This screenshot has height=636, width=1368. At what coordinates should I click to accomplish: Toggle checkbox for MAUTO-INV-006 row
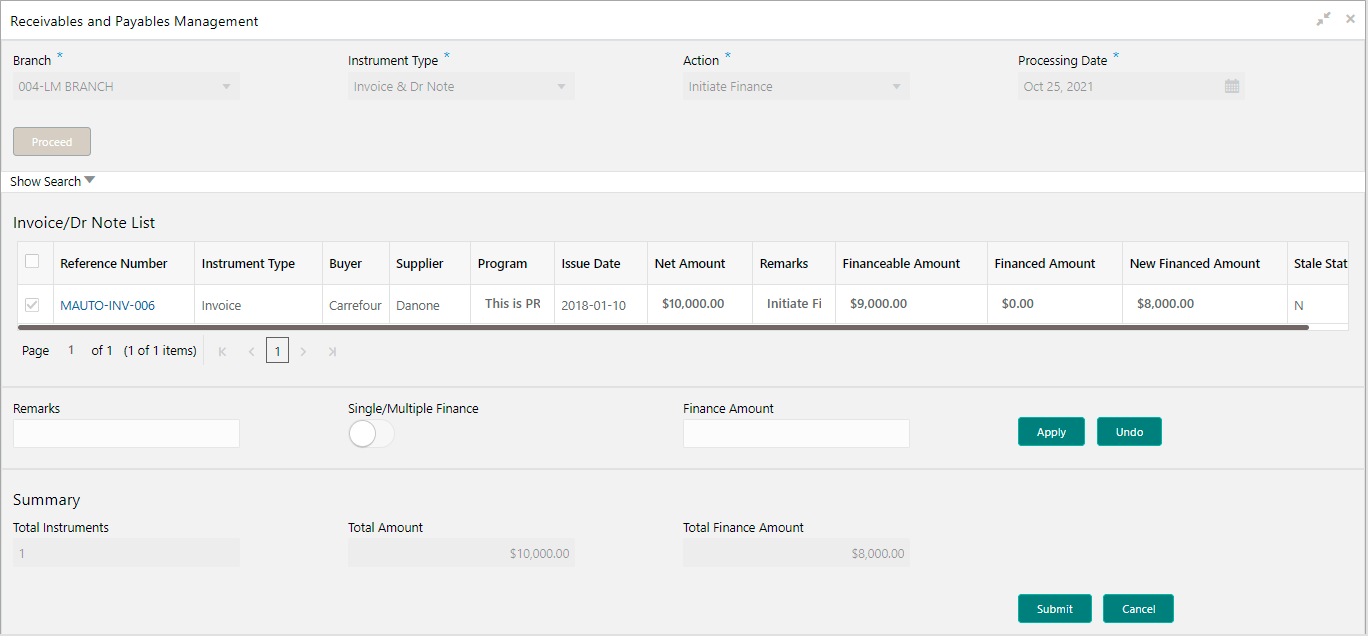(32, 304)
